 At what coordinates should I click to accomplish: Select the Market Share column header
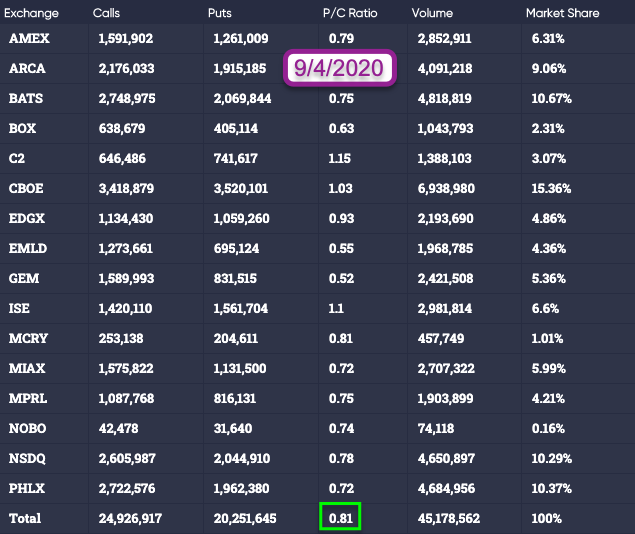pyautogui.click(x=563, y=13)
